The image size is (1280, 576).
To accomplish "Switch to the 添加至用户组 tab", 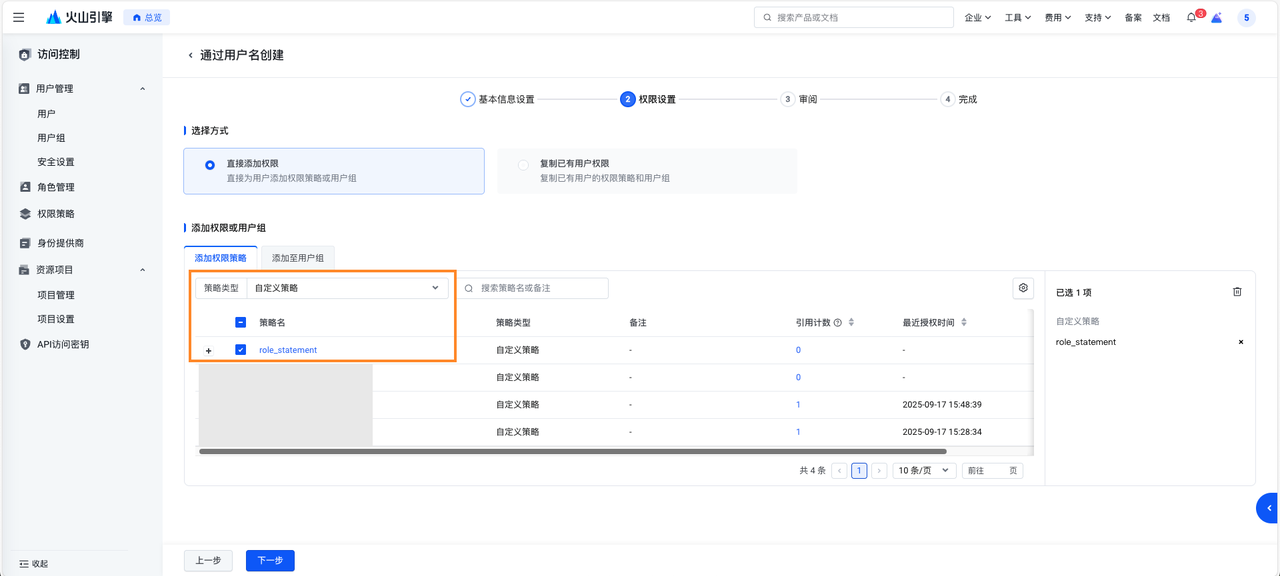I will [x=298, y=258].
